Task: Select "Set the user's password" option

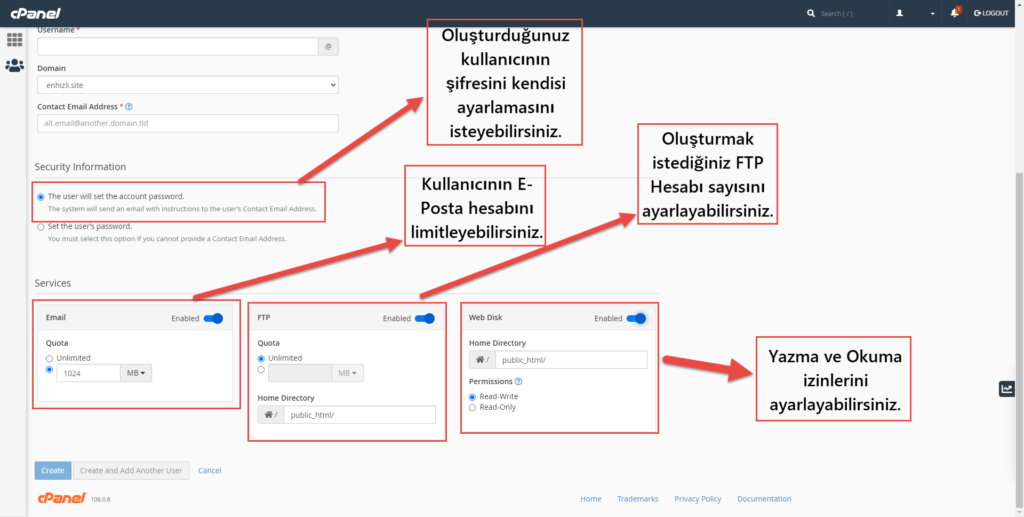Action: [41, 227]
